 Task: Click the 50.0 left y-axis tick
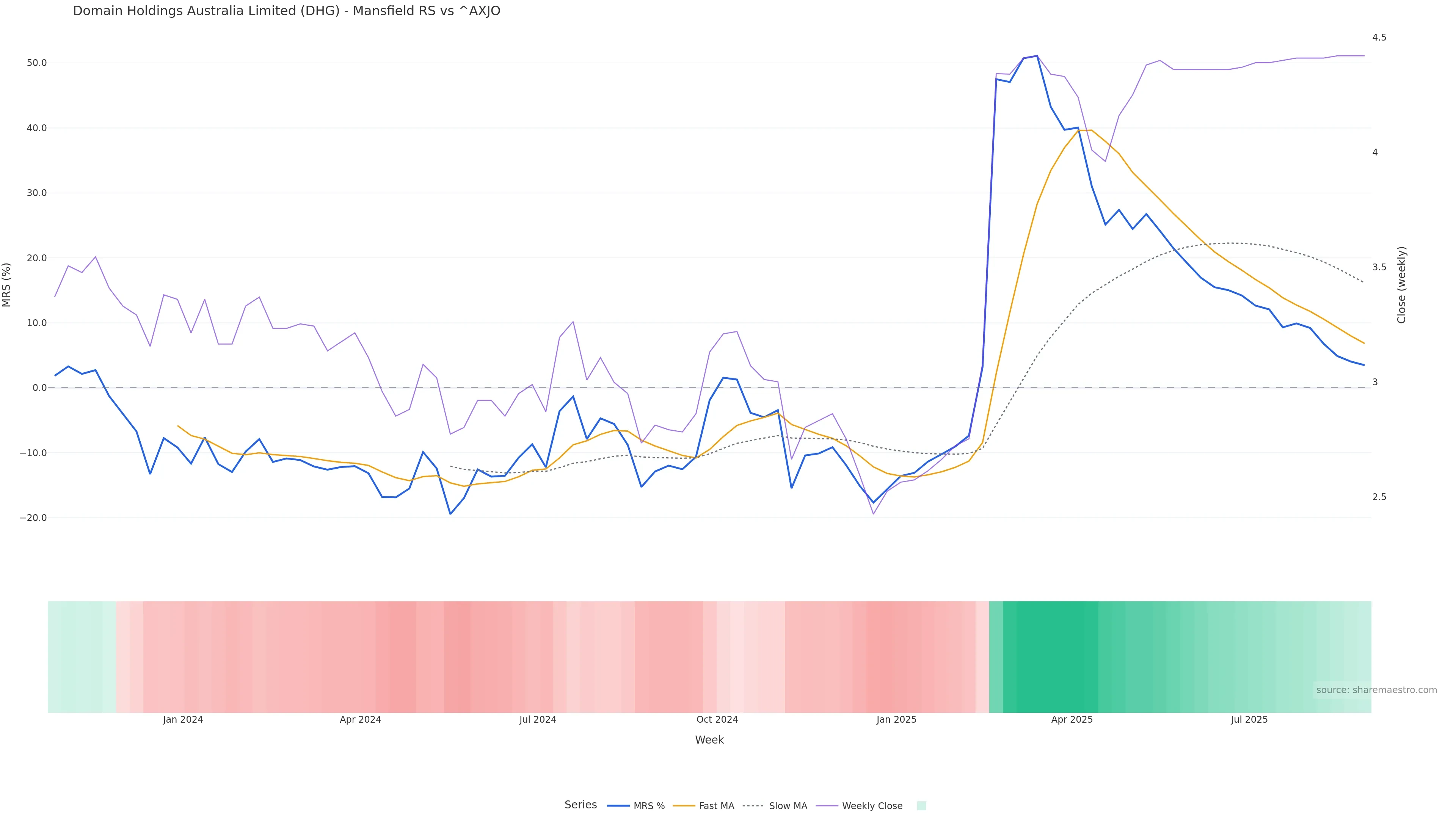(x=37, y=63)
